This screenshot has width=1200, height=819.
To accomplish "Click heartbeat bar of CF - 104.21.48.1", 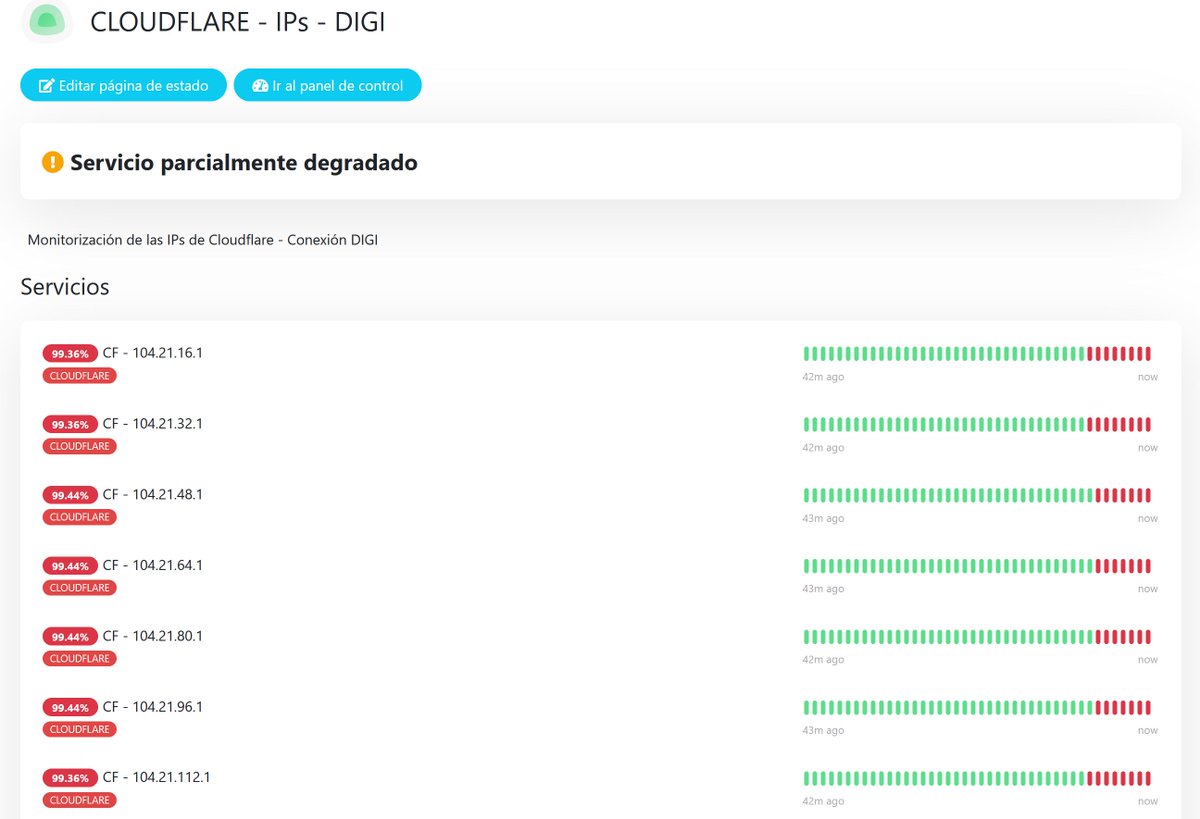I will 978,495.
